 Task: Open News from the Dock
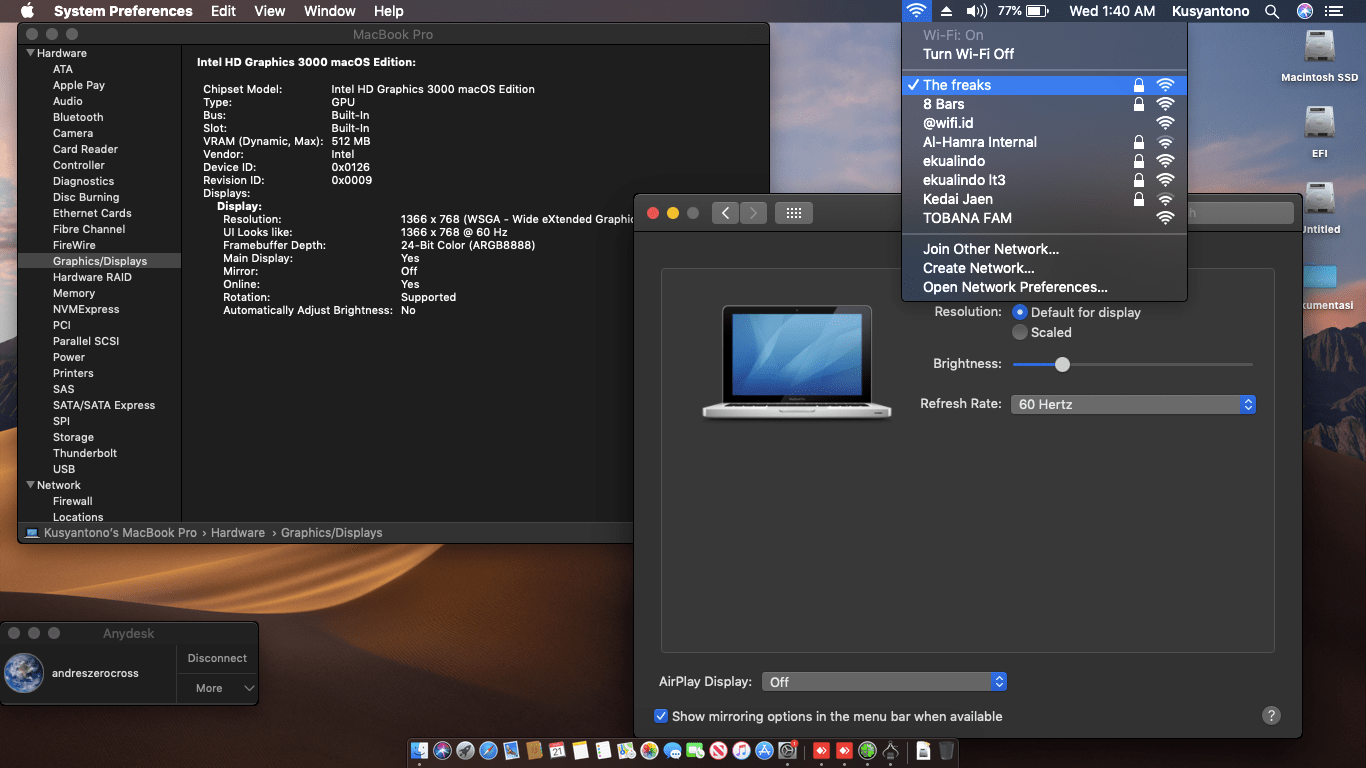point(719,750)
